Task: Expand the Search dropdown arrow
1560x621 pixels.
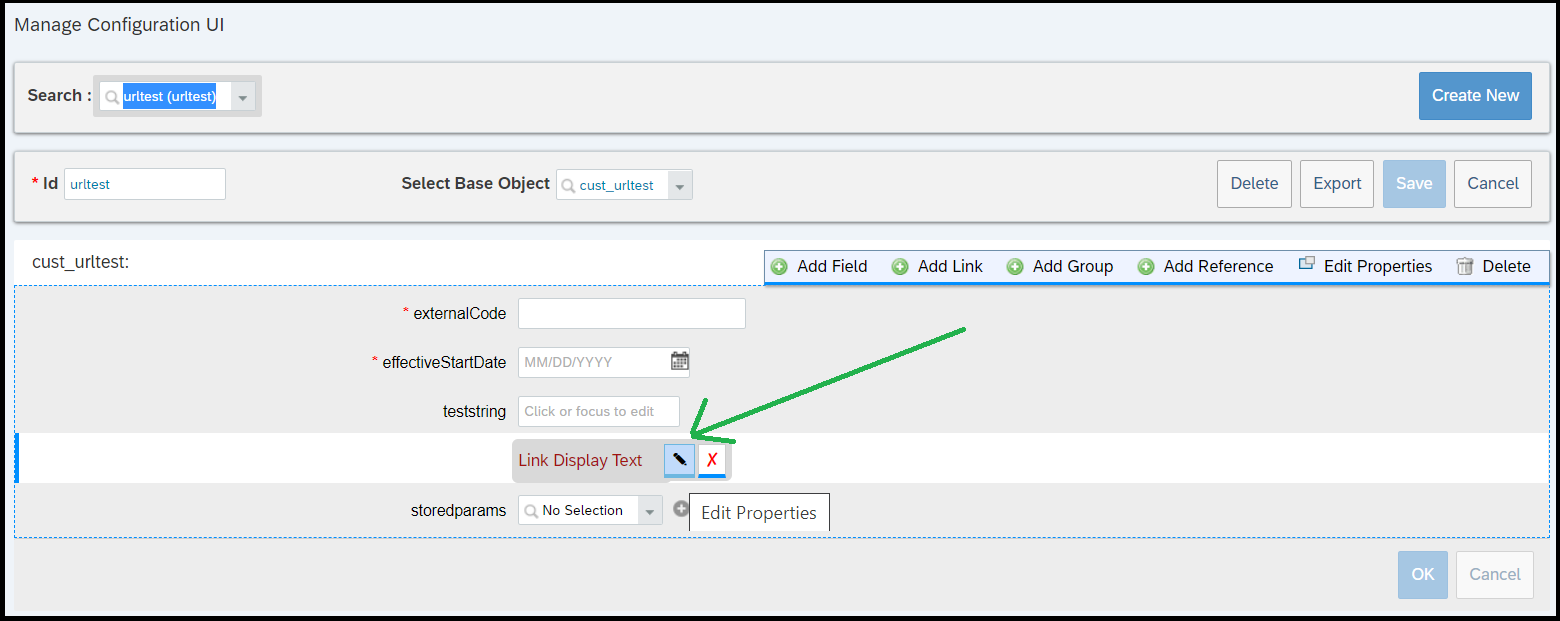Action: (243, 97)
